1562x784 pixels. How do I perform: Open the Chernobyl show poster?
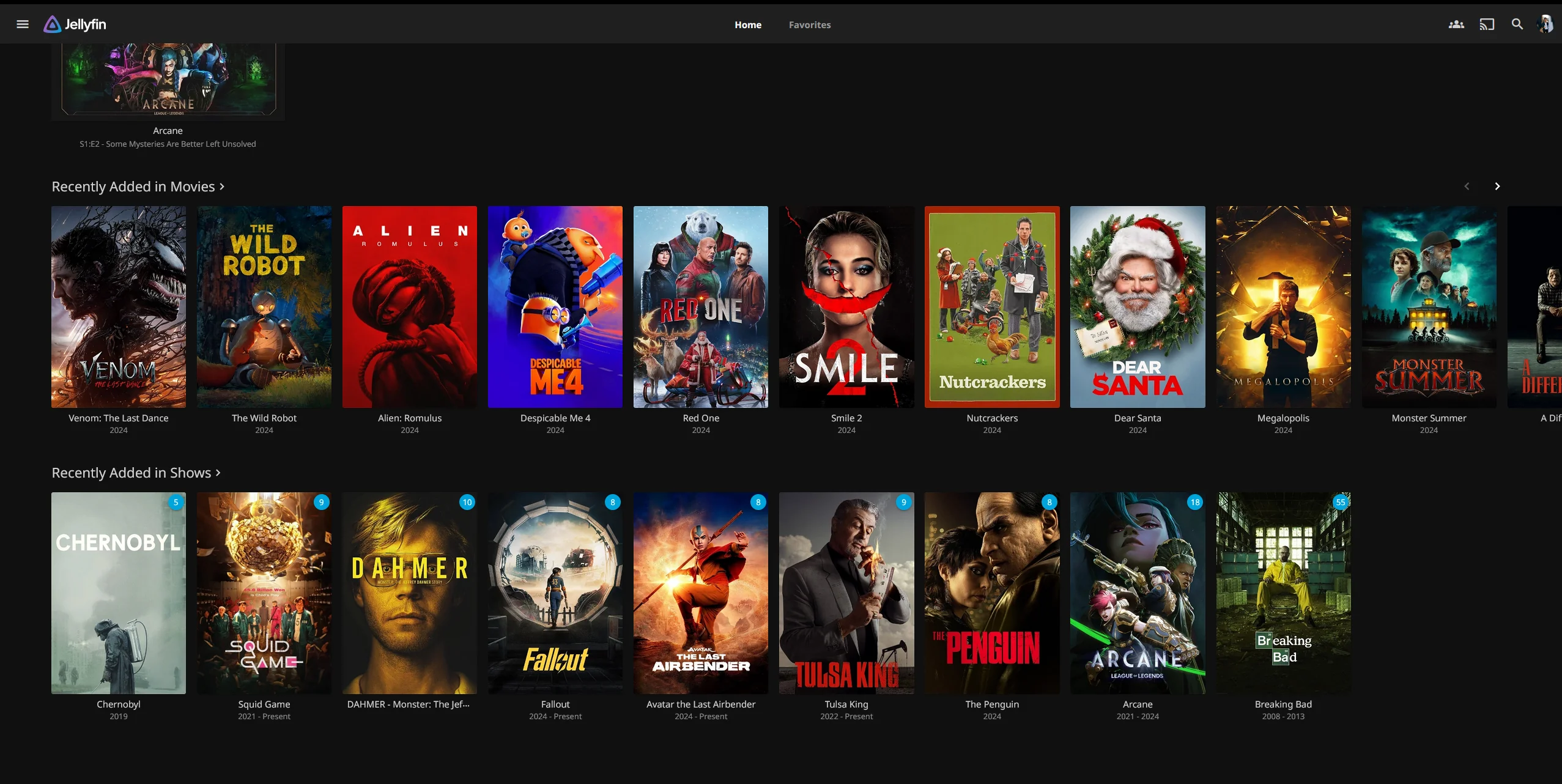pos(119,593)
